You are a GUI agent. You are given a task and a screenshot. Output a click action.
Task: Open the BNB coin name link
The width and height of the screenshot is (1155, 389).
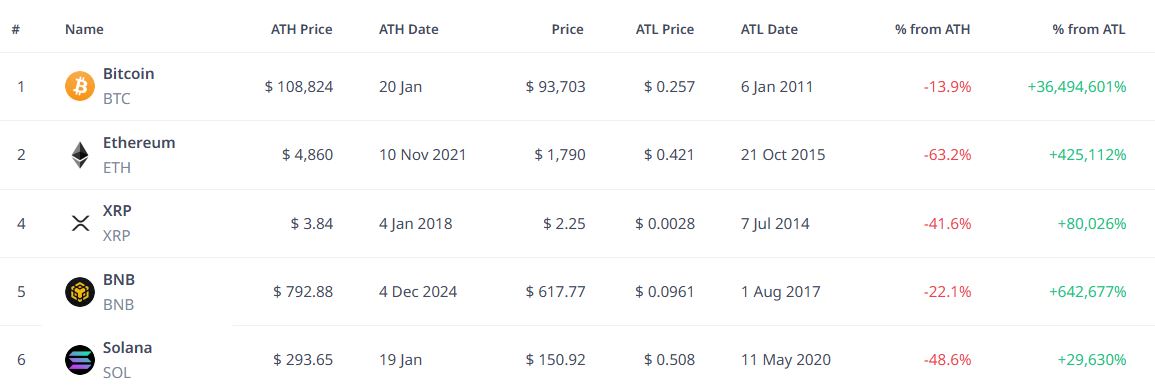pos(119,279)
